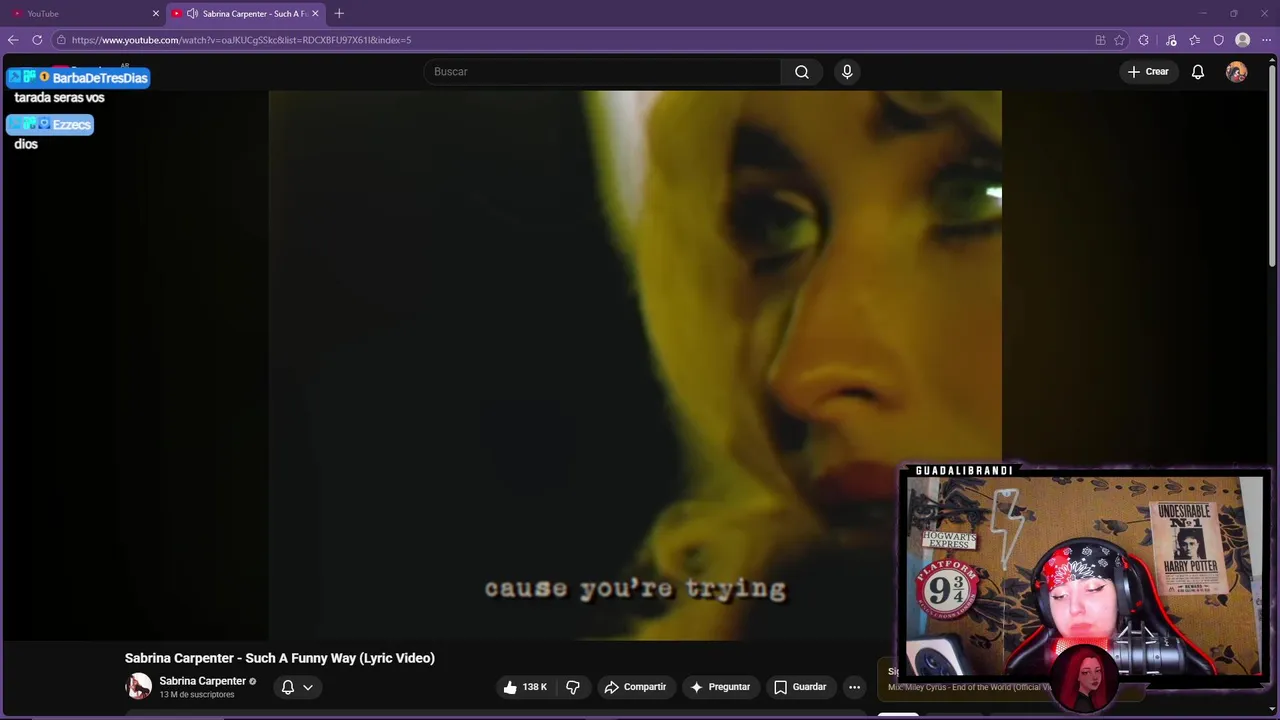Open the media control music icon

point(1171,40)
